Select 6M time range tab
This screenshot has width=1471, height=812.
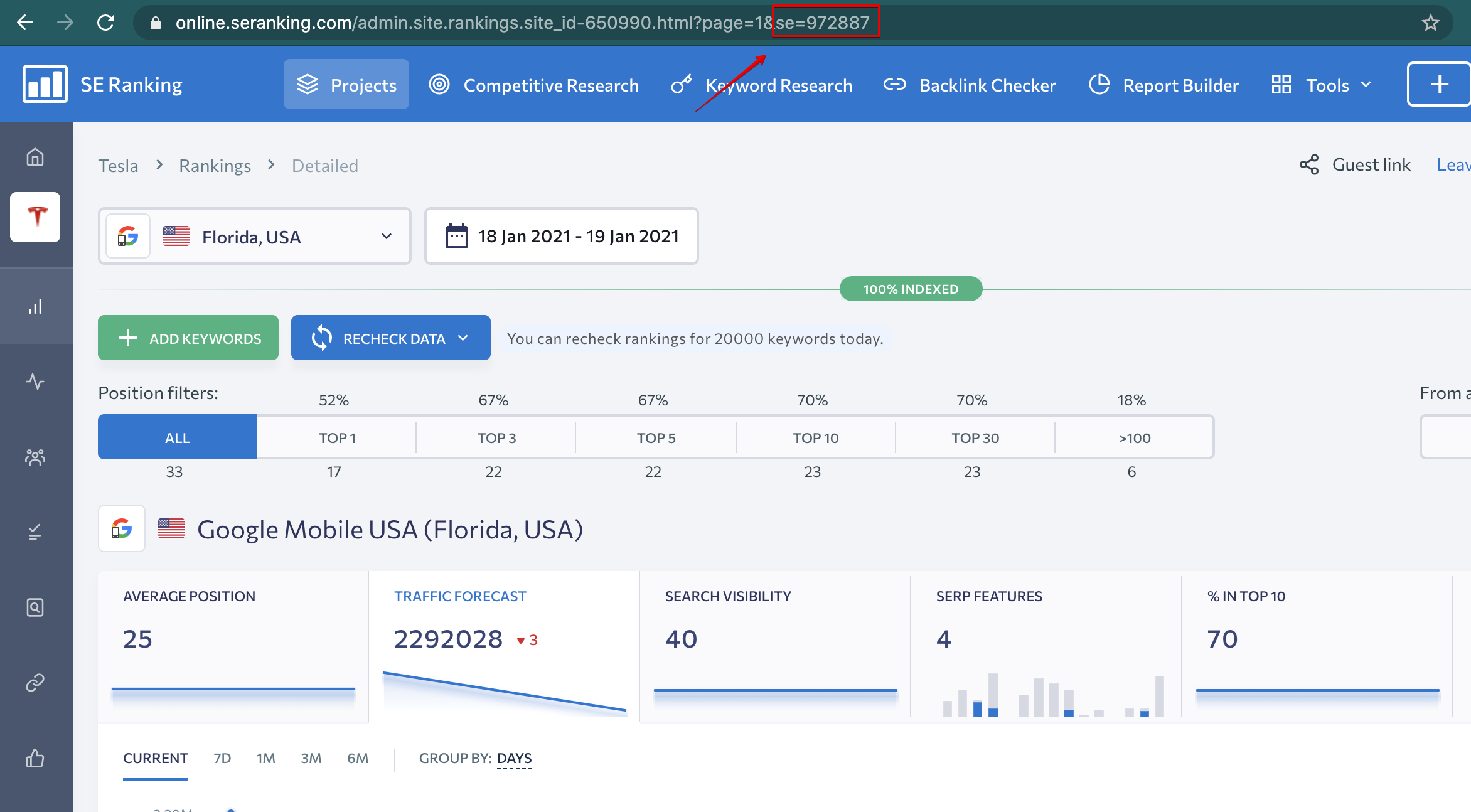358,758
